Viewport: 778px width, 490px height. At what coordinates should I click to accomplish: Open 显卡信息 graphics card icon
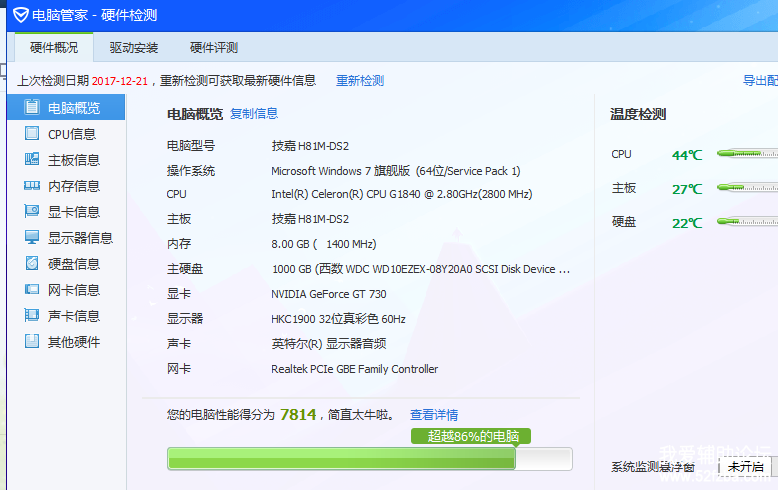(32, 212)
